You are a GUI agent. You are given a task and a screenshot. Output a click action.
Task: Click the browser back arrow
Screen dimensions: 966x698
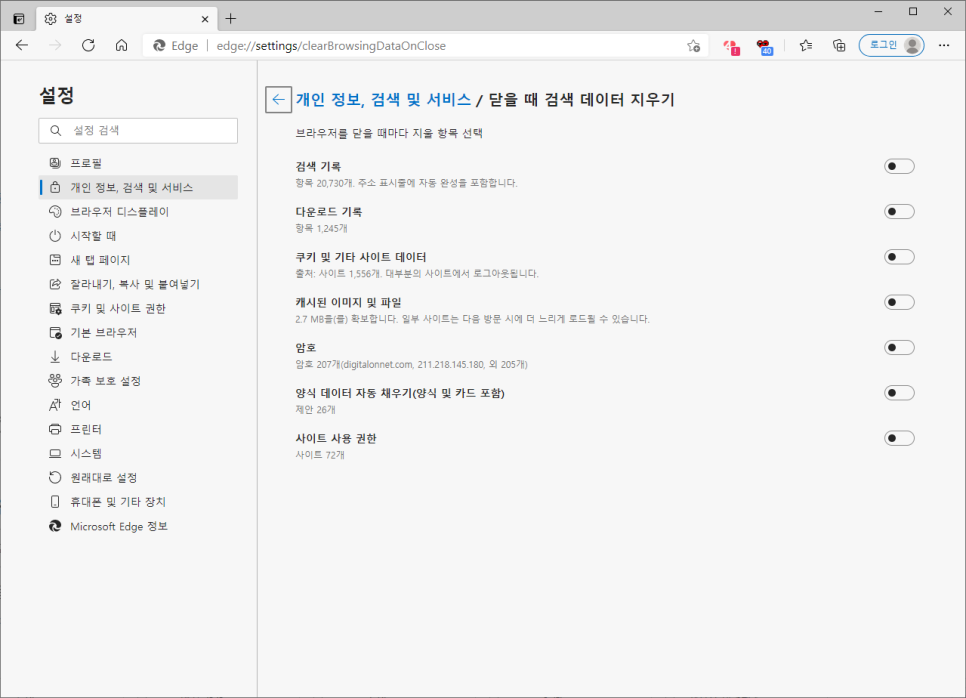click(22, 45)
